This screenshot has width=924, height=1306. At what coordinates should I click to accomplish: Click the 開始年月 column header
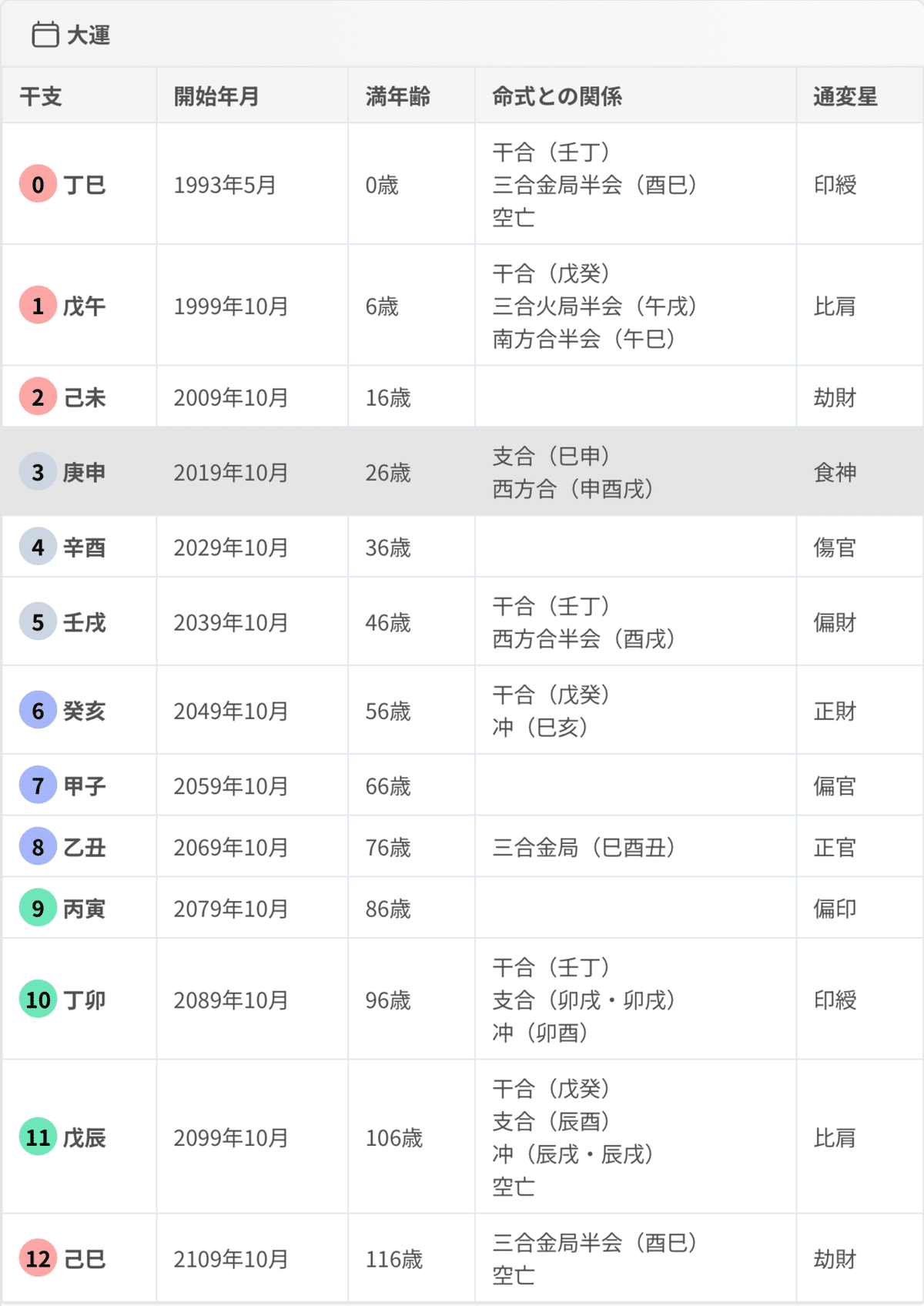216,96
